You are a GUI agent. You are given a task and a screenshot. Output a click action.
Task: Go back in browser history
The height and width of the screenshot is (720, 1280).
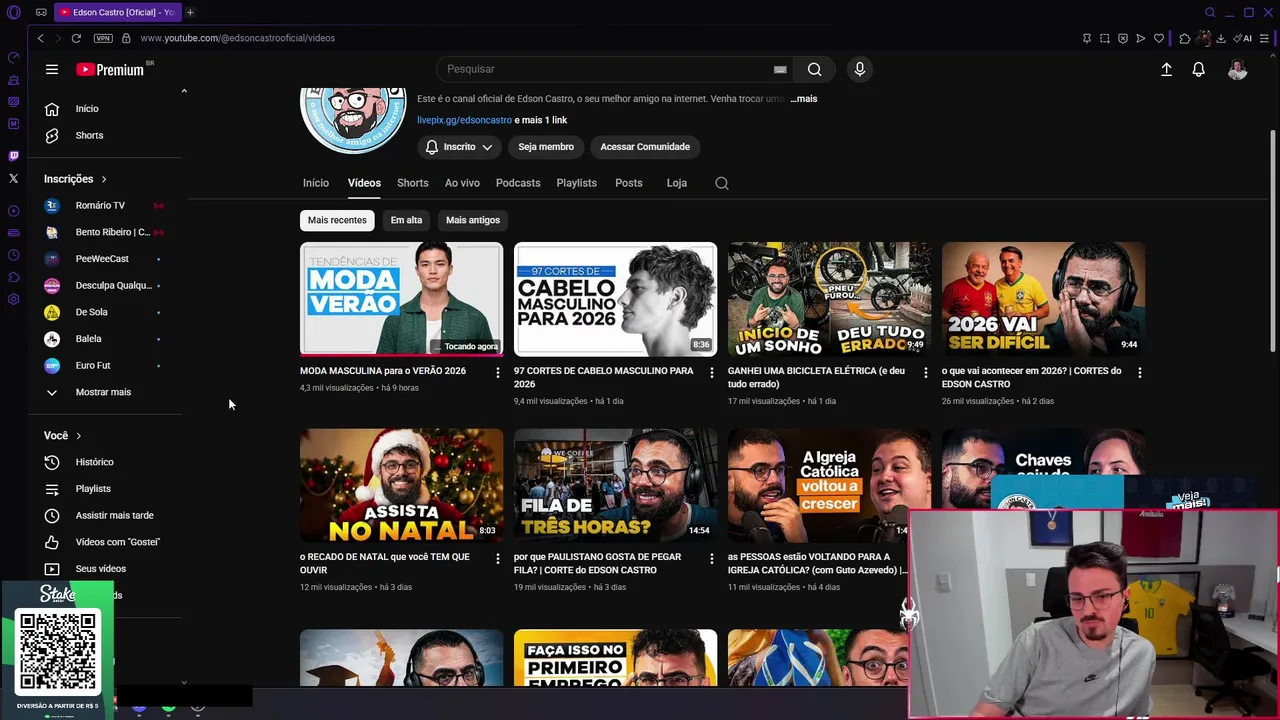(40, 38)
